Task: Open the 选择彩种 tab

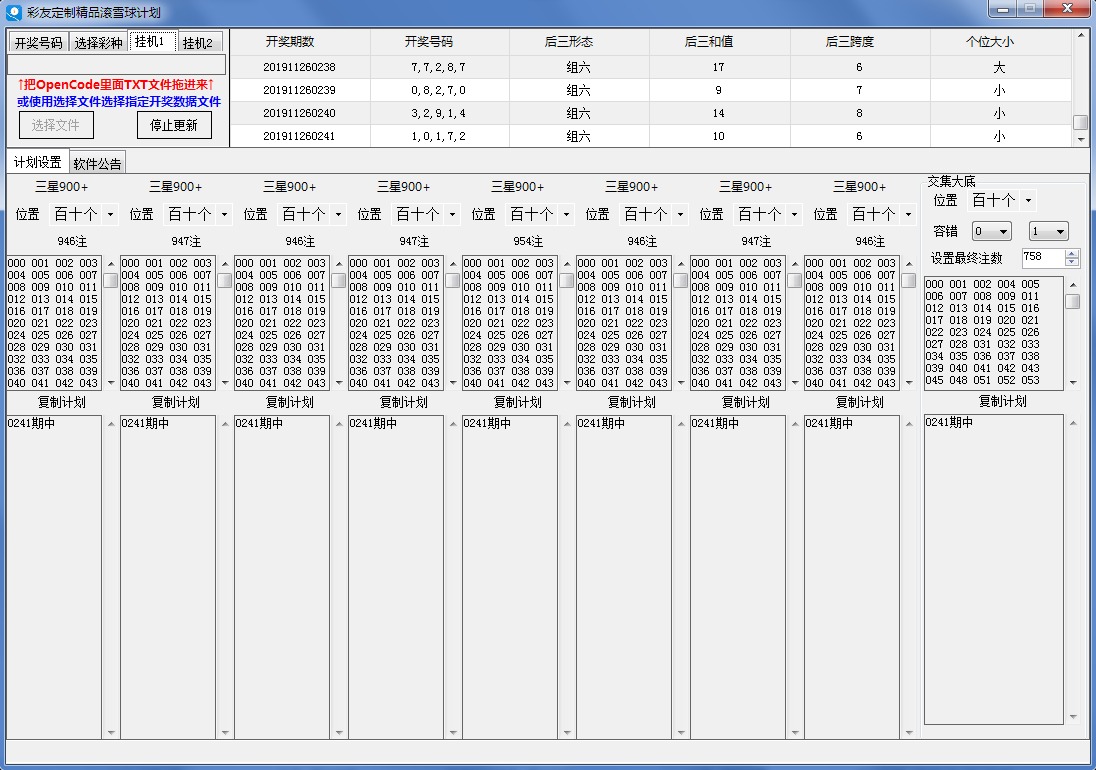Action: (x=98, y=43)
